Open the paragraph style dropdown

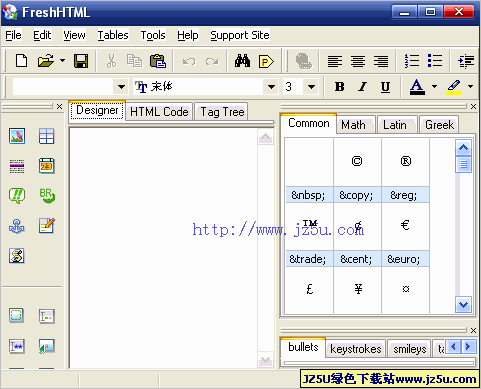click(x=121, y=87)
